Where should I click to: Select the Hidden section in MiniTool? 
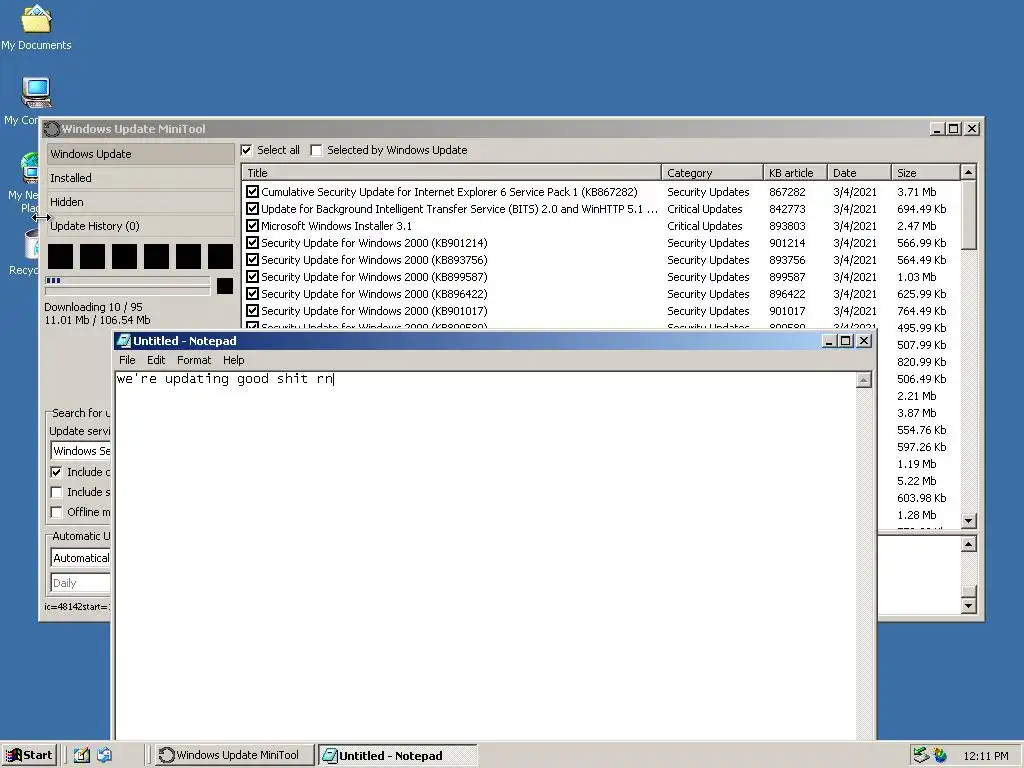coord(140,202)
